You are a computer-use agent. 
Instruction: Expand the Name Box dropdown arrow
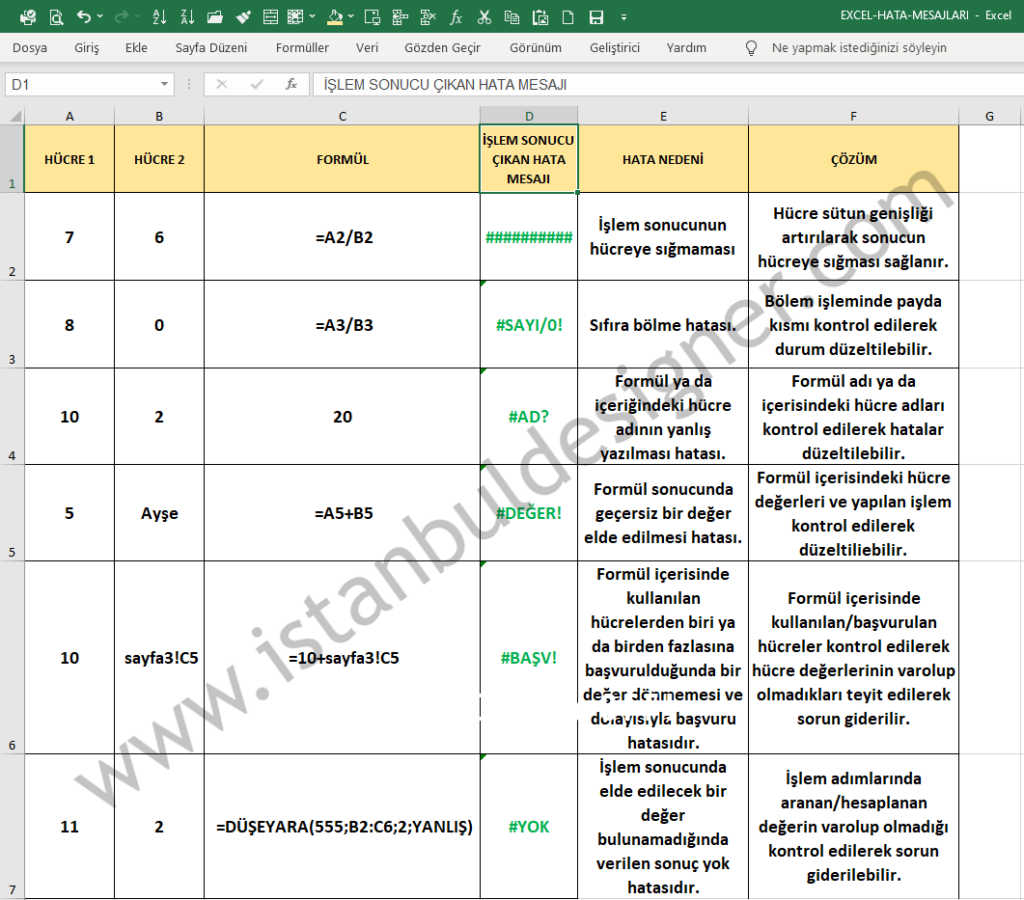(165, 85)
